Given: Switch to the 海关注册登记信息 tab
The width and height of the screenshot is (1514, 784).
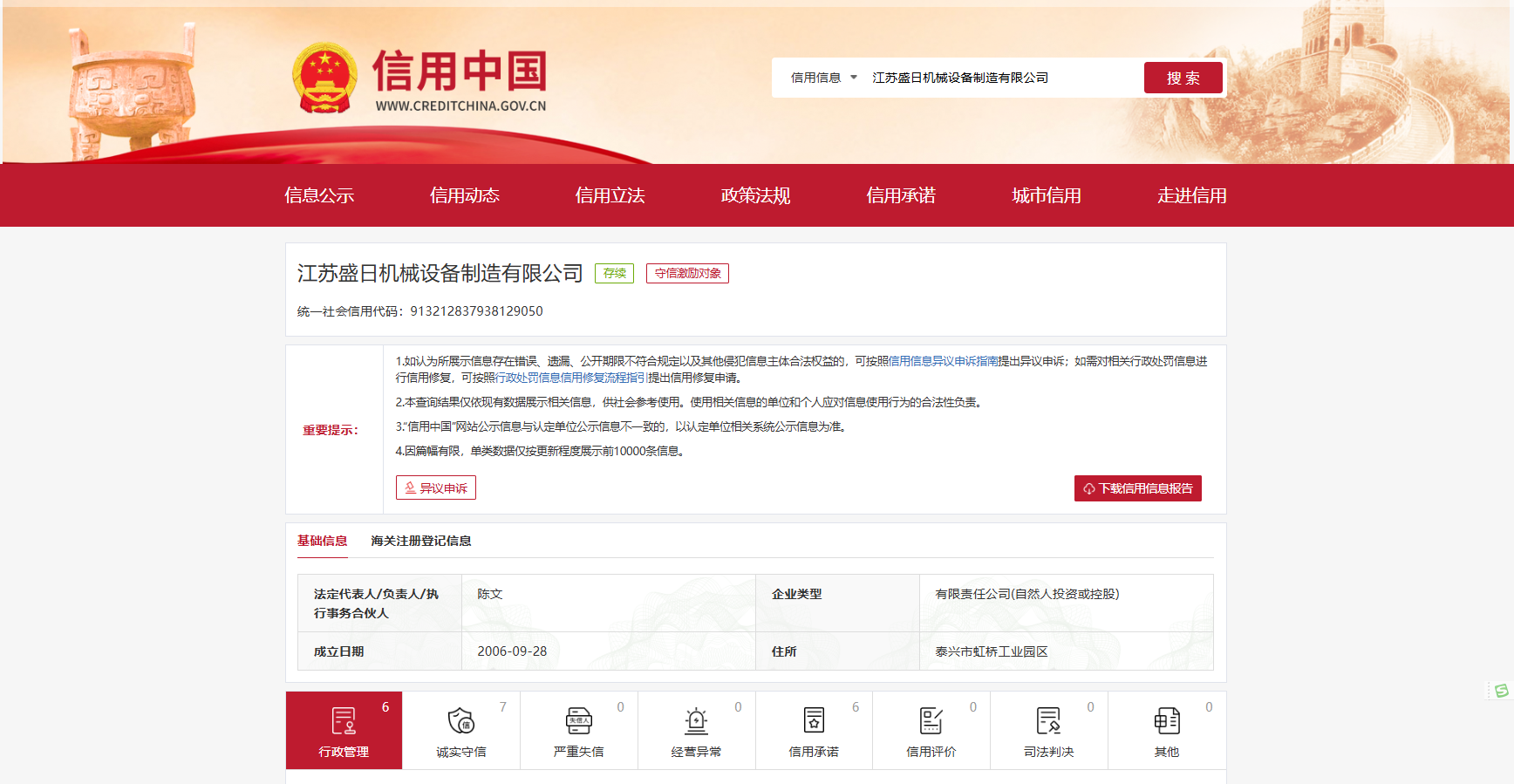Looking at the screenshot, I should click(421, 541).
